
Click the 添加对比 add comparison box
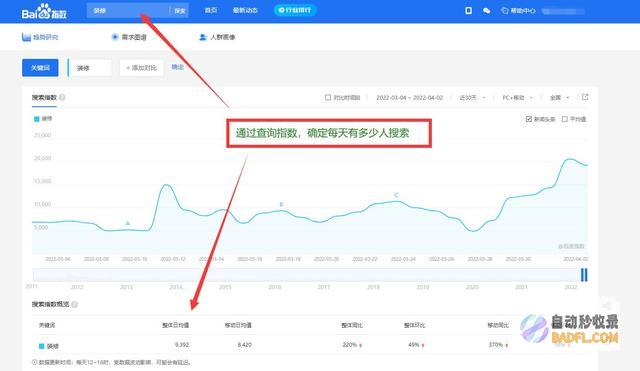pyautogui.click(x=141, y=68)
